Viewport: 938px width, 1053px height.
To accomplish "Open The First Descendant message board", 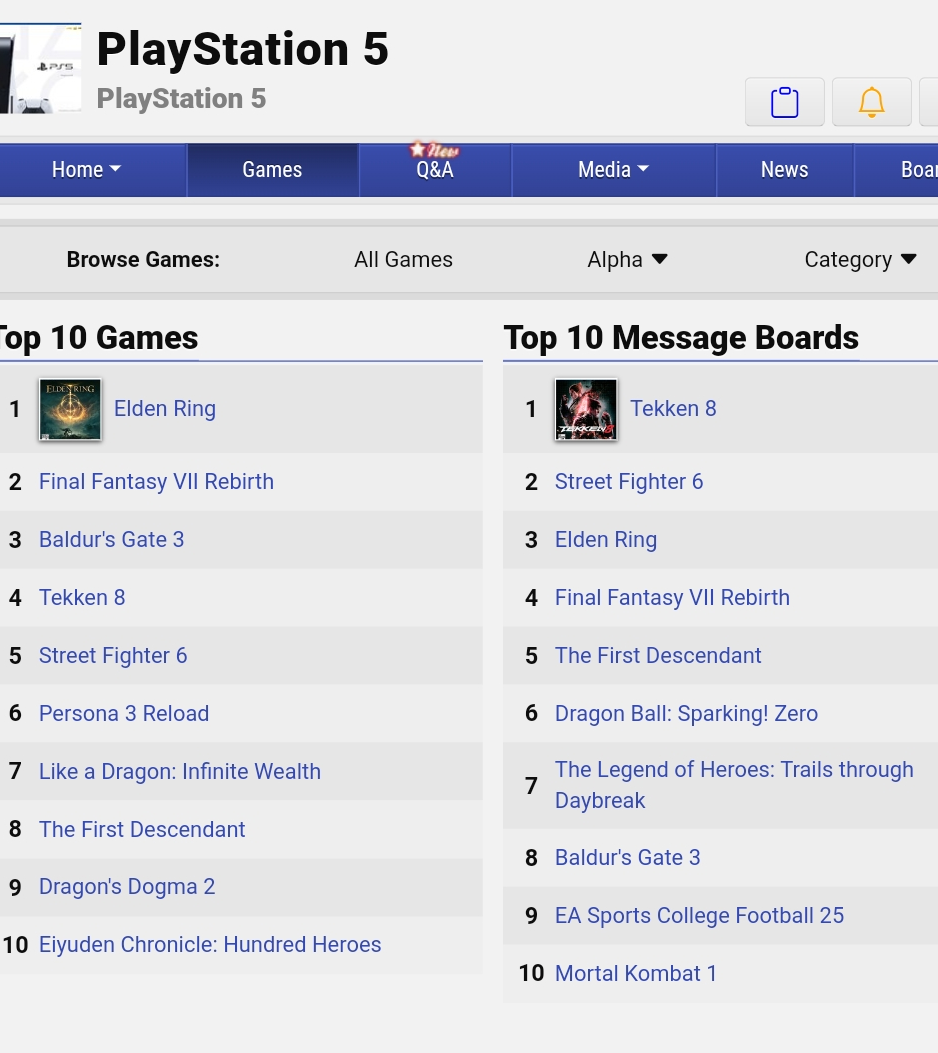I will 658,655.
